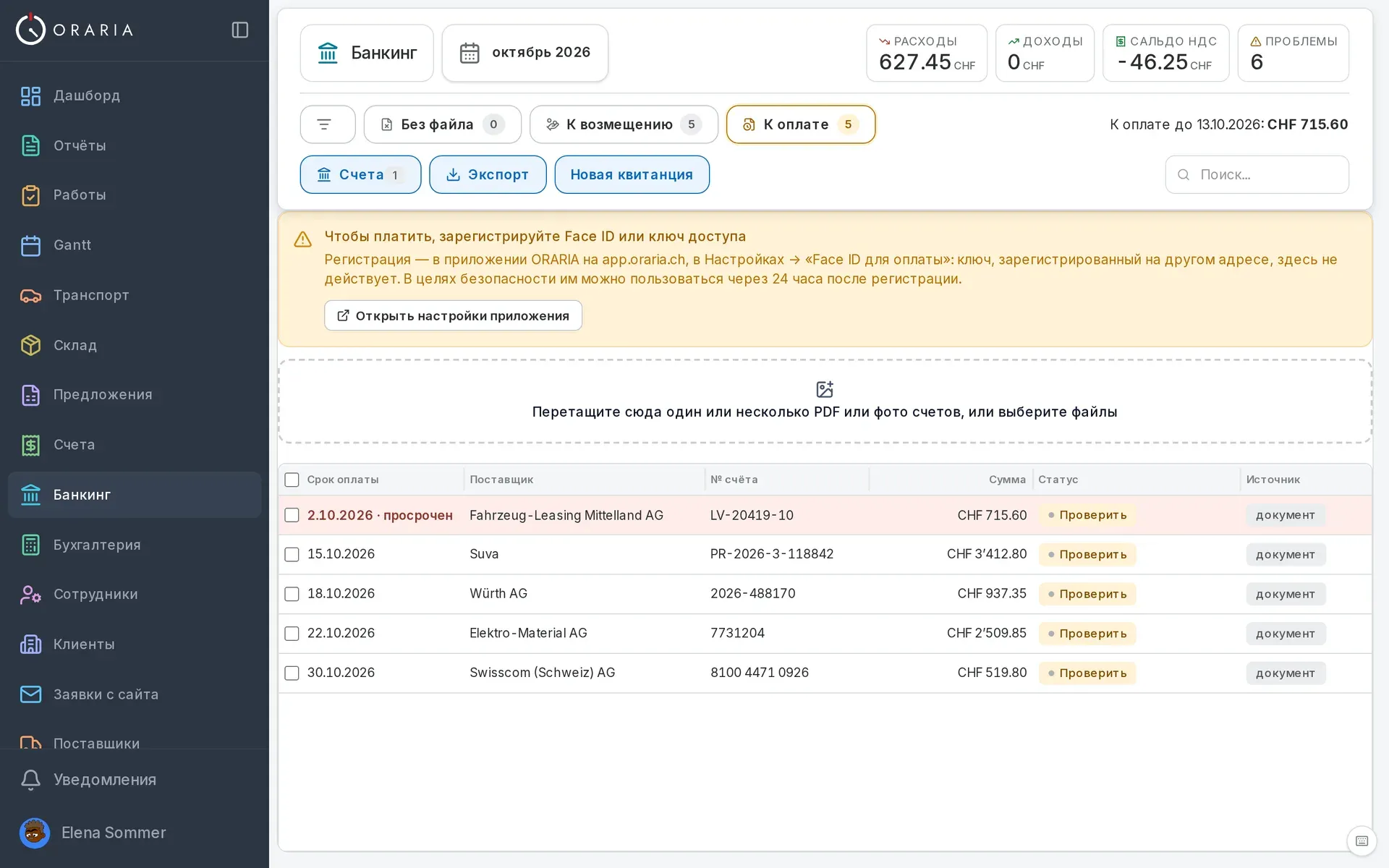Viewport: 1389px width, 868px height.
Task: Click the Бухгалтерия calculator icon
Action: (30, 545)
